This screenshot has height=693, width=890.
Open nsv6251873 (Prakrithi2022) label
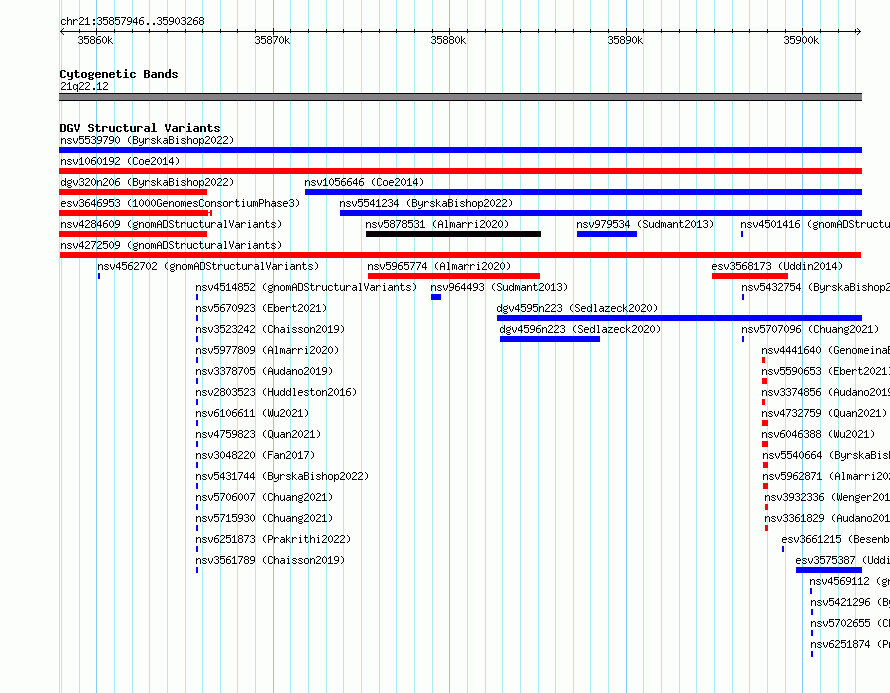click(x=273, y=539)
